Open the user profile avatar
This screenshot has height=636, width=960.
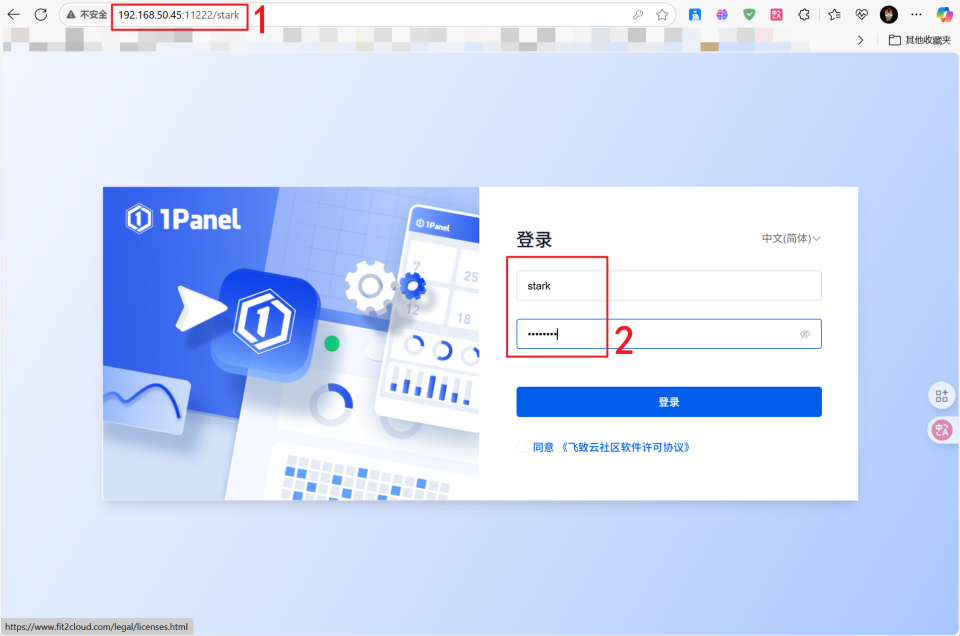889,15
